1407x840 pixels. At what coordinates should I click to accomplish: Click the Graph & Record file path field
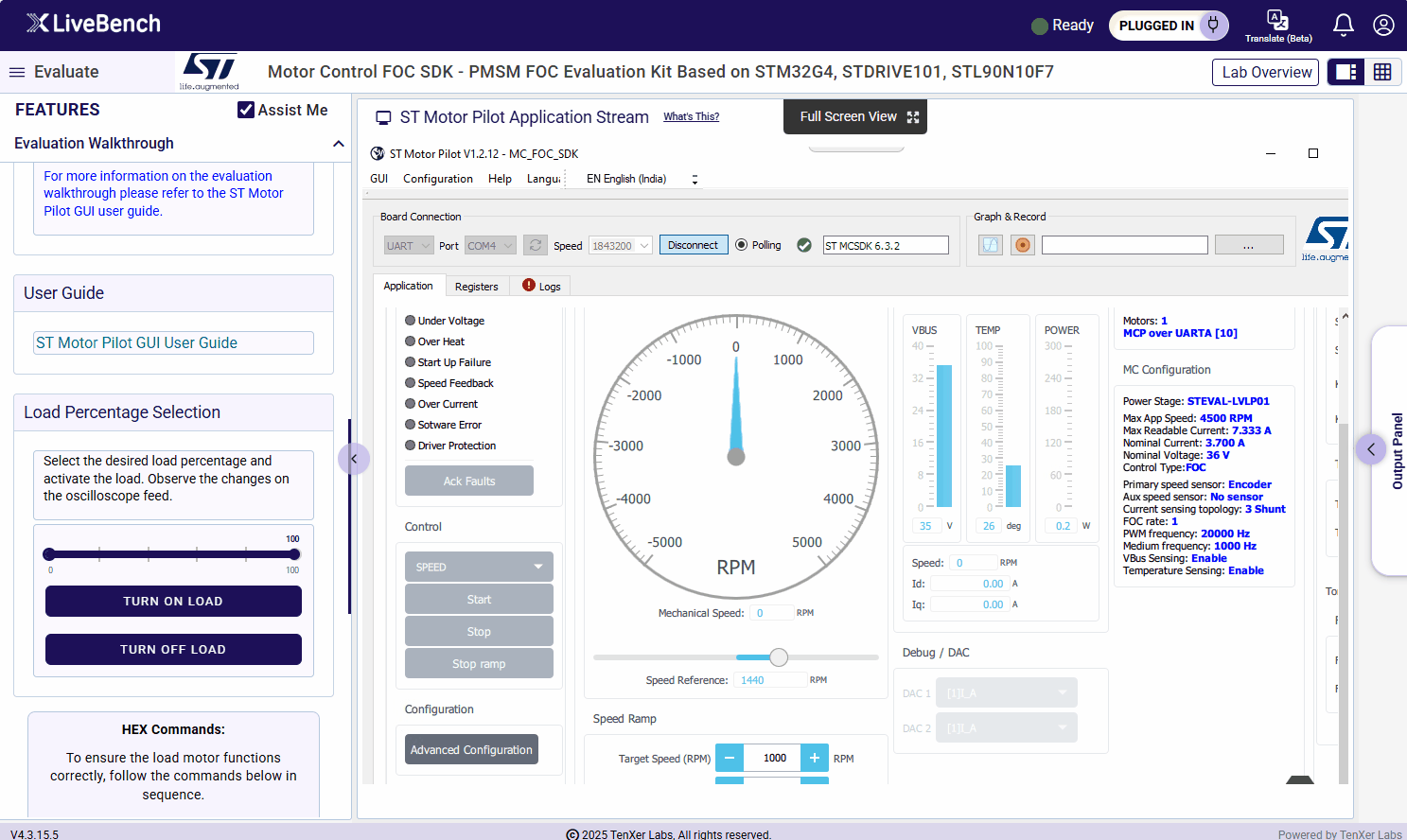tap(1125, 245)
